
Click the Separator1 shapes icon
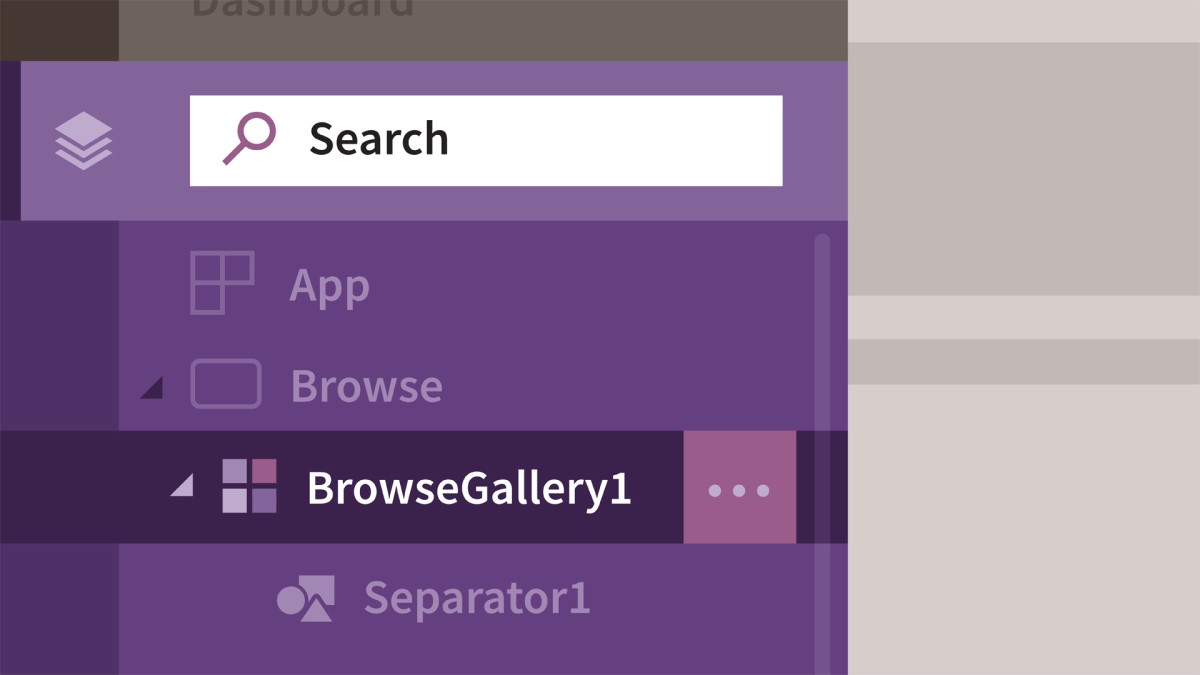305,598
